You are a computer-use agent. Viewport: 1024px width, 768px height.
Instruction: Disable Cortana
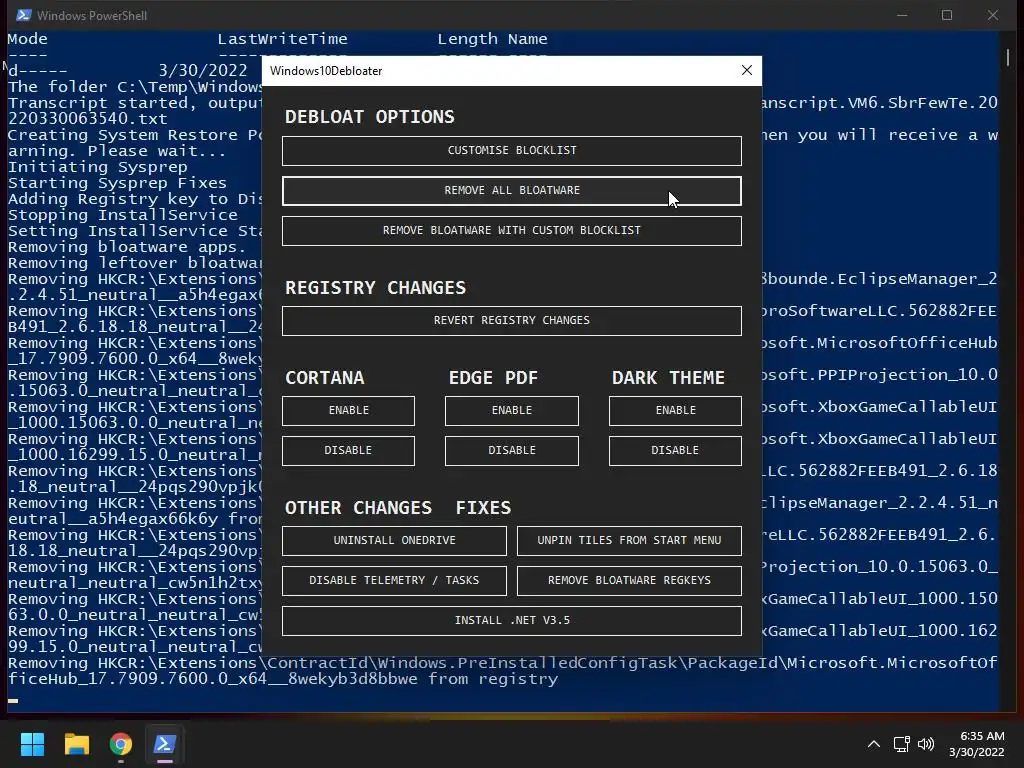pyautogui.click(x=348, y=451)
